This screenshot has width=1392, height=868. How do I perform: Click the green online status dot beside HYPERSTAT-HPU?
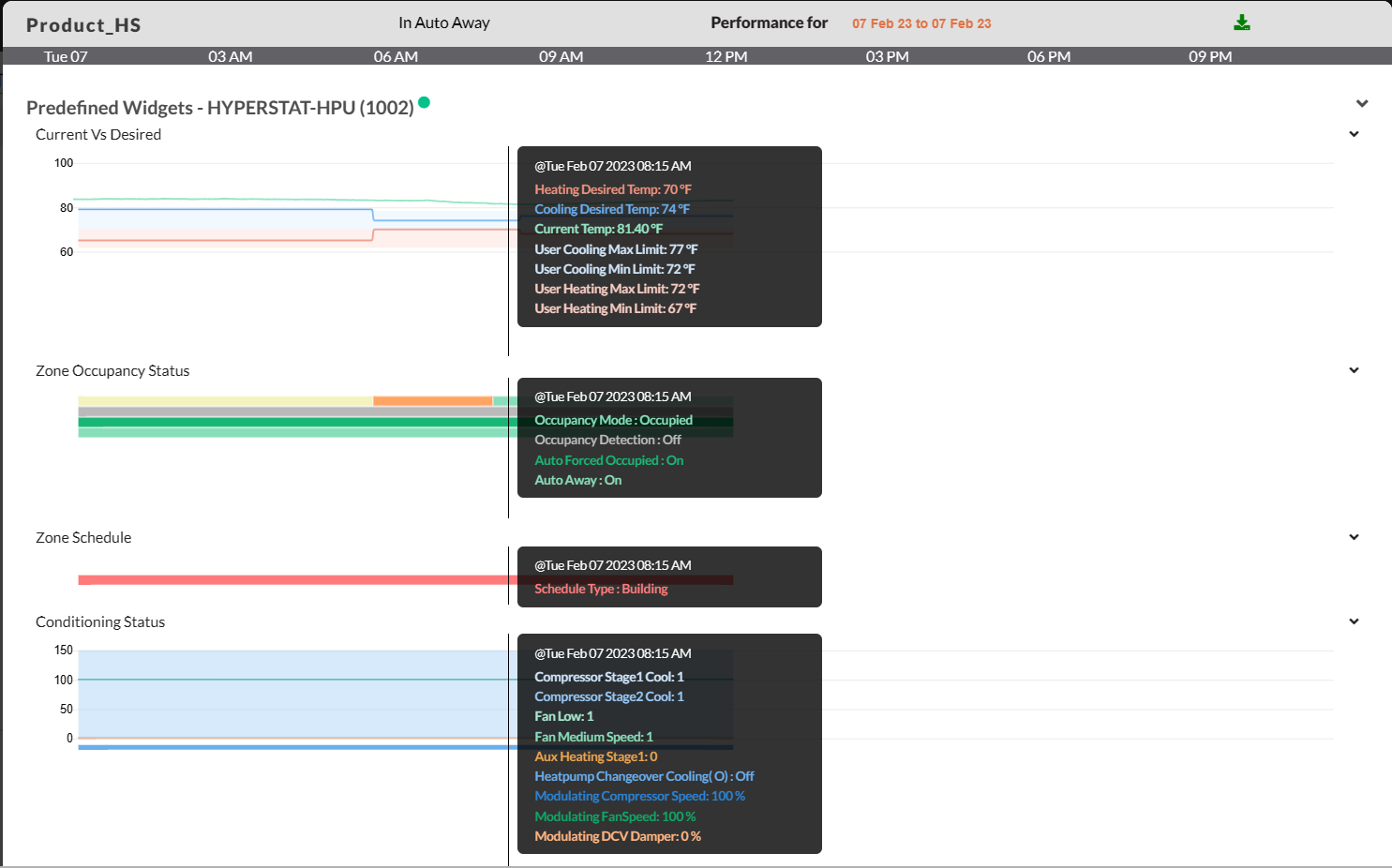tap(424, 102)
